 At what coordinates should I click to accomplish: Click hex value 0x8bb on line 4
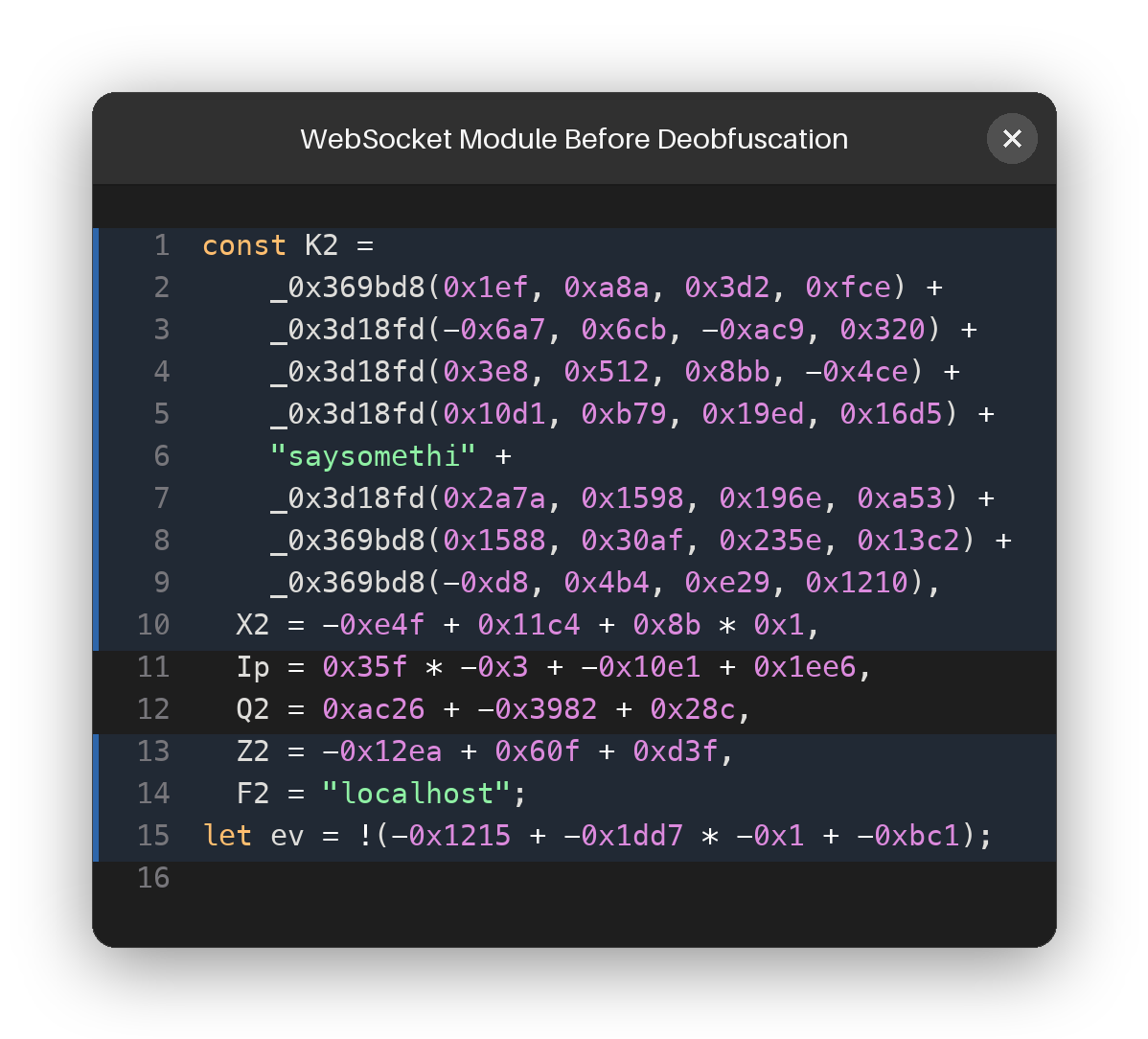coord(727,372)
